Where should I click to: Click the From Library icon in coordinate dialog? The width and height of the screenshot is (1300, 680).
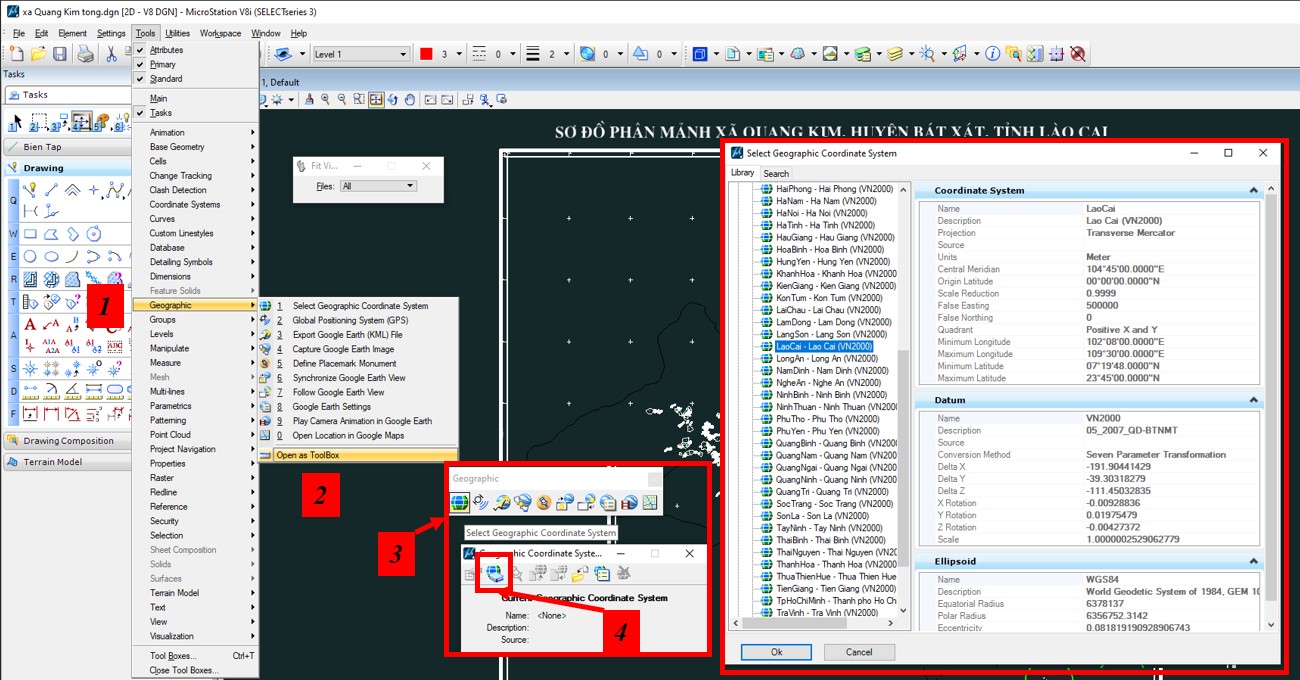(x=494, y=573)
